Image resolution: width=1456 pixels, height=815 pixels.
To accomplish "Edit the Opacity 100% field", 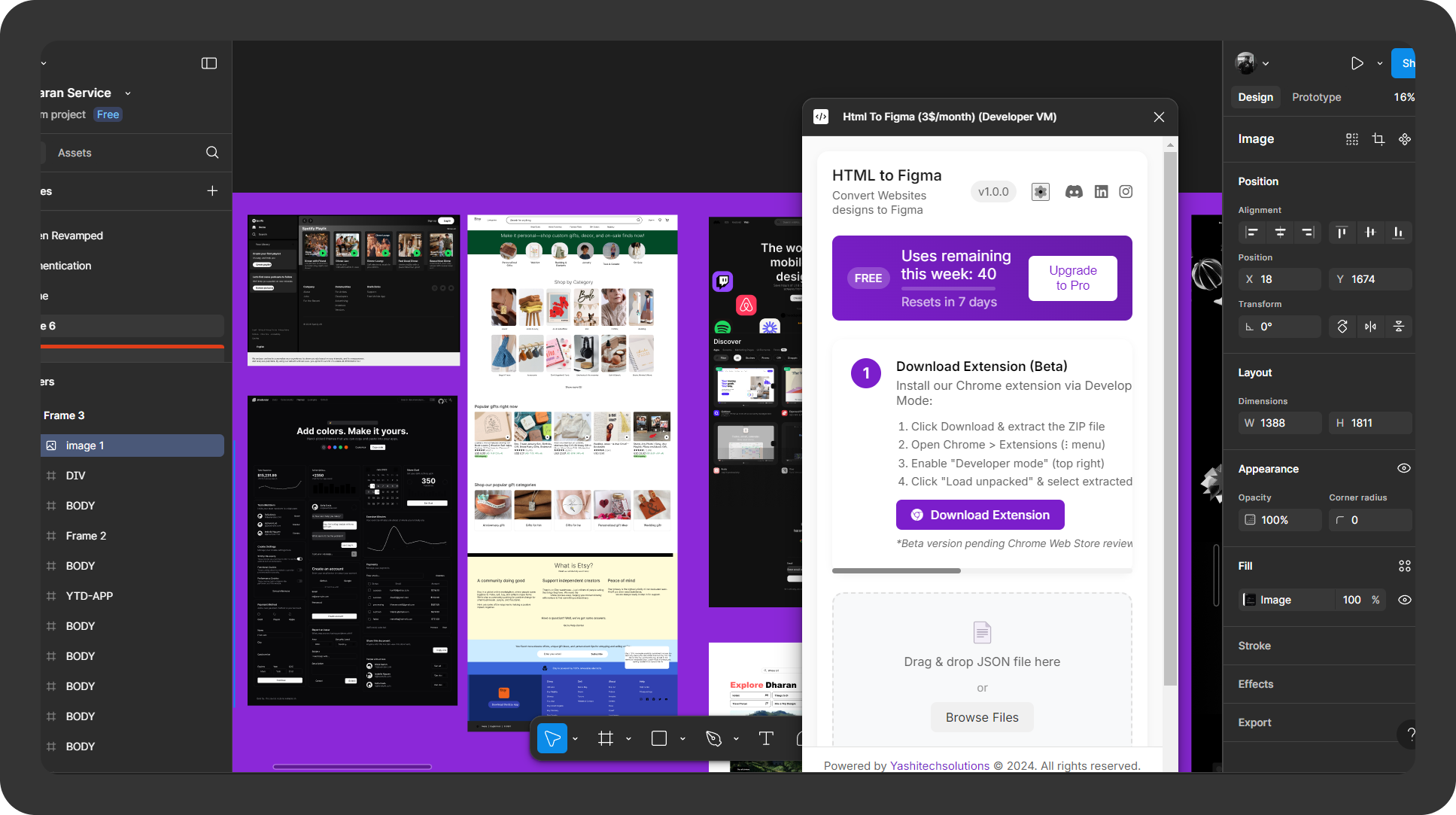I will coord(1280,520).
